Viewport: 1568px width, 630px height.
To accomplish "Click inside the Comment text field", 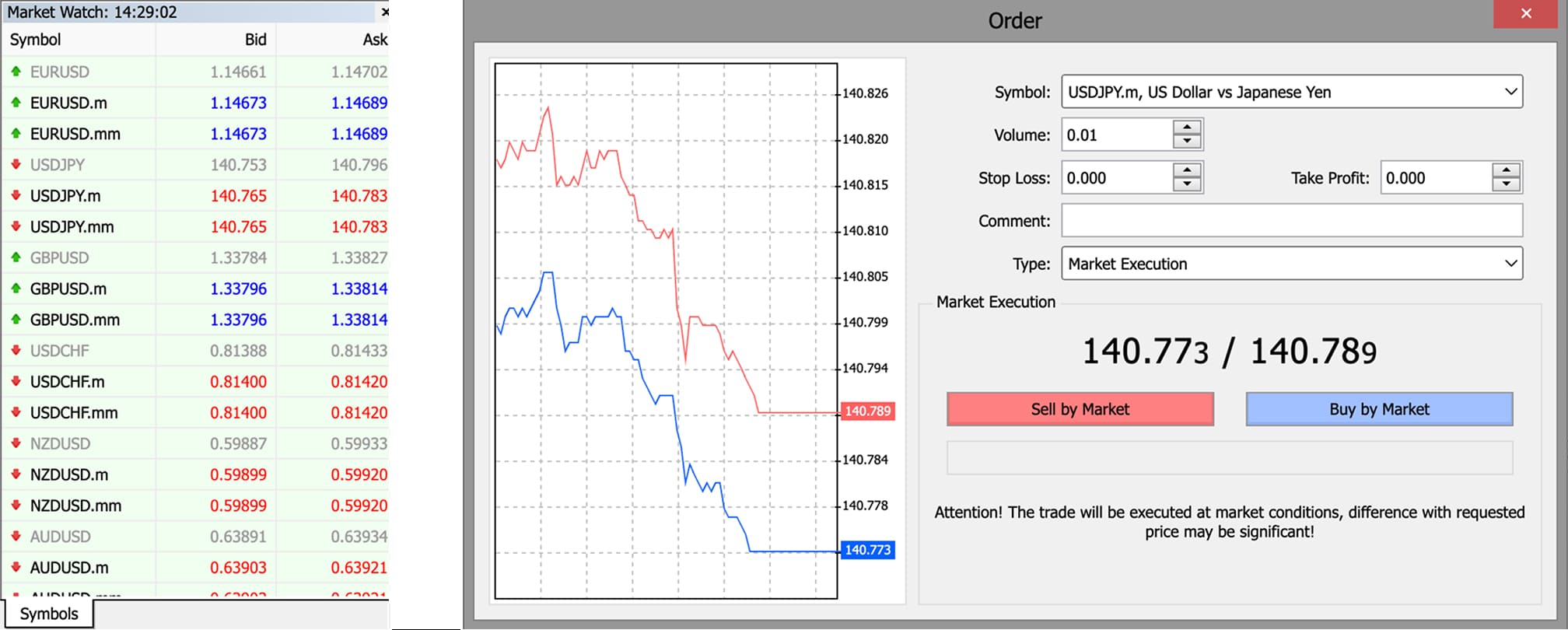I will pyautogui.click(x=1291, y=221).
